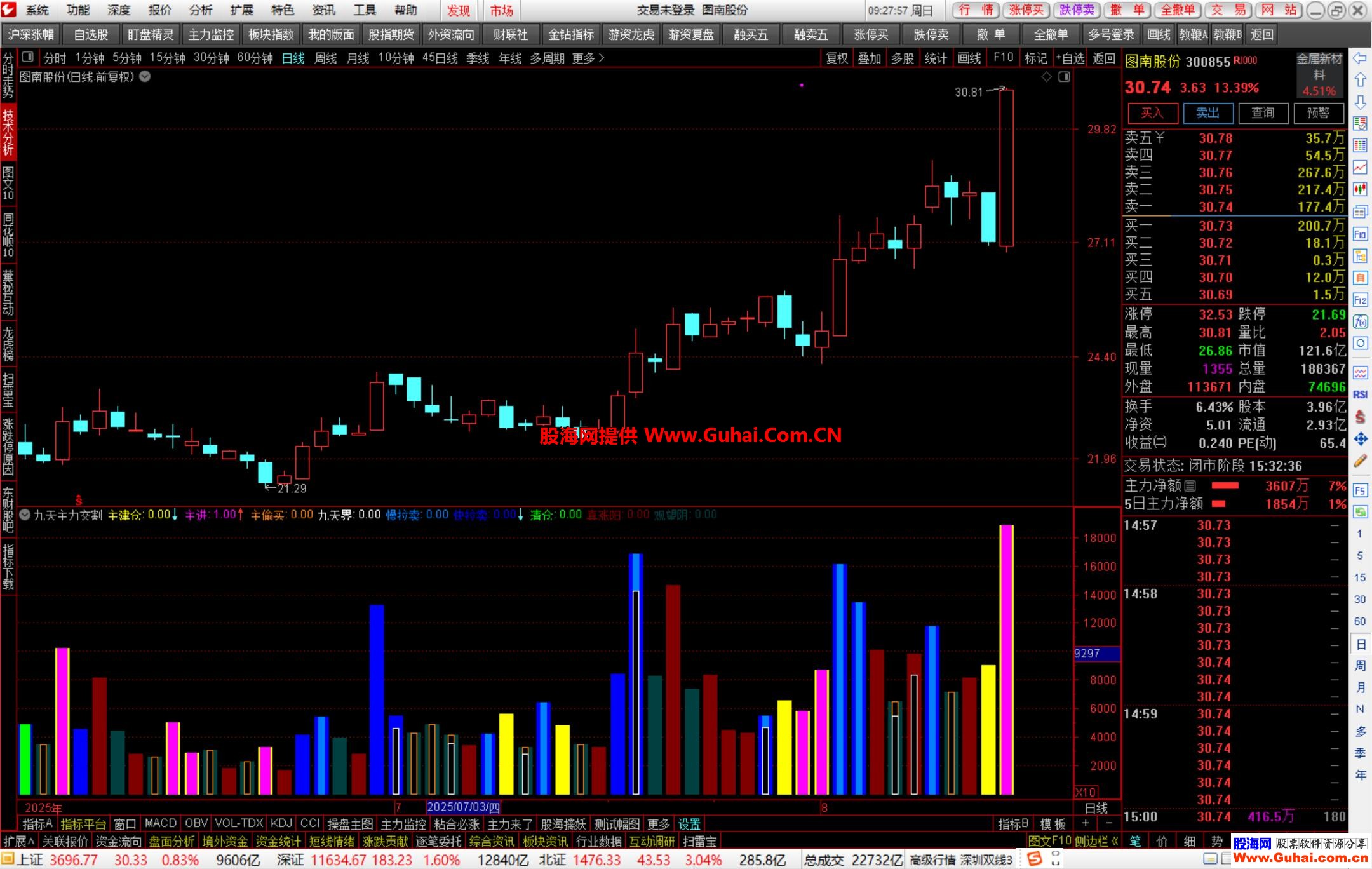
Task: Open the 指标B selector
Action: pyautogui.click(x=1013, y=824)
